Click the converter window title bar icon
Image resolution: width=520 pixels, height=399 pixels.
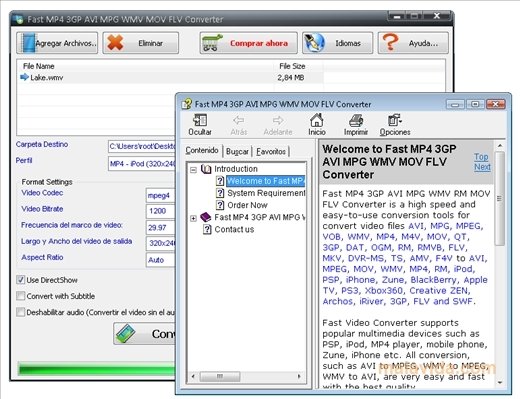pos(19,19)
